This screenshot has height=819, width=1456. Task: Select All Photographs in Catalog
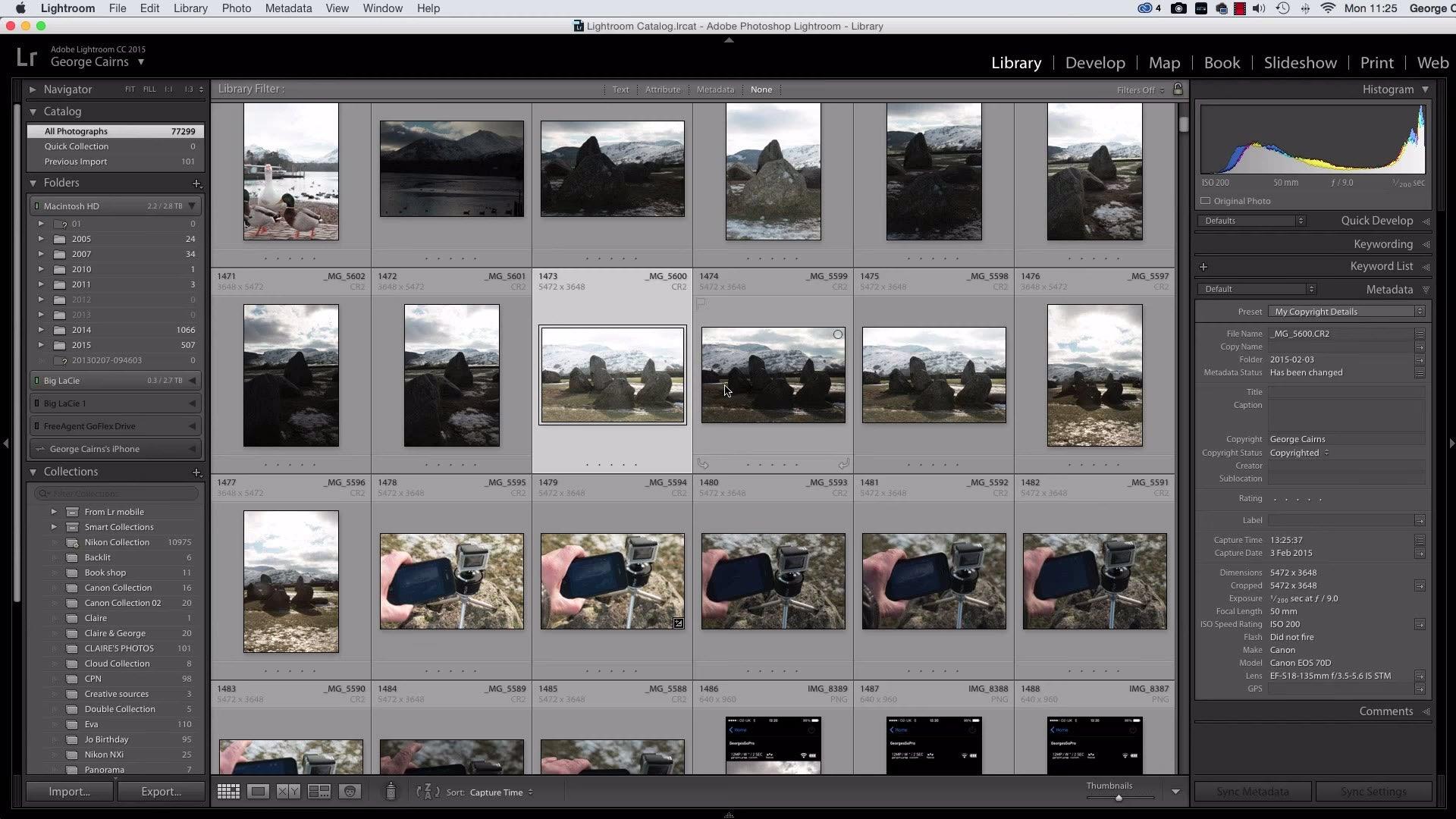(x=115, y=131)
